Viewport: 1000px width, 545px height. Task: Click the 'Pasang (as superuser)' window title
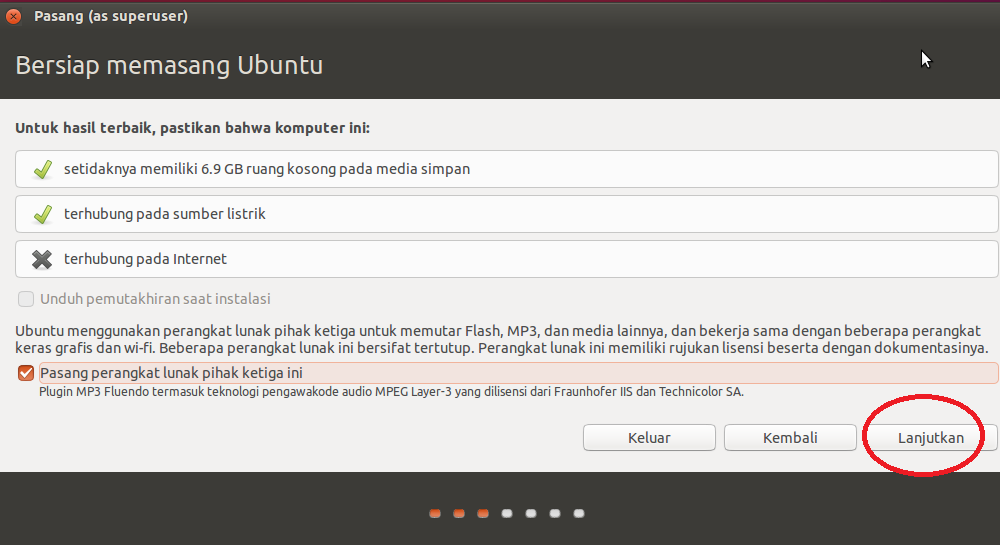pos(111,16)
